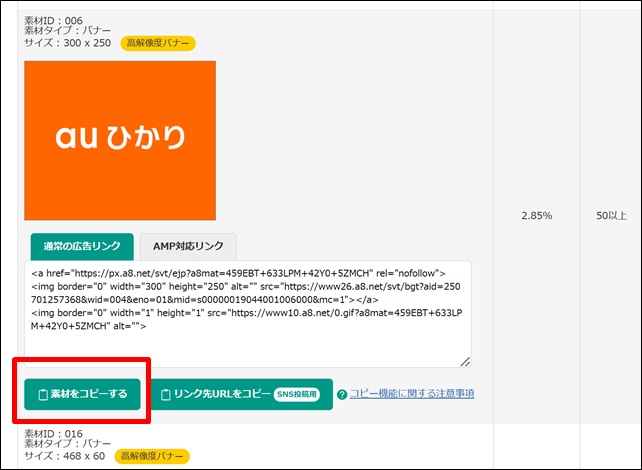Viewport: 642px width, 470px height.
Task: Click the 高解像度バナー badge for material 016
Action: click(x=153, y=456)
